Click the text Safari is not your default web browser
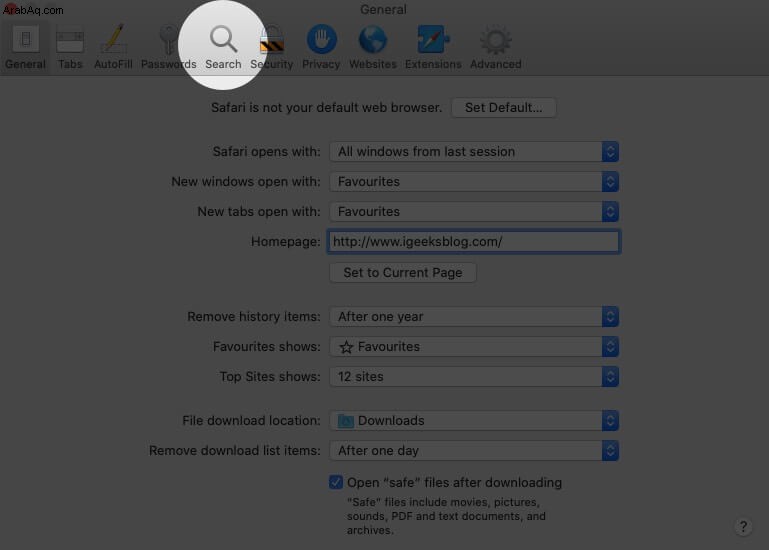 327,107
